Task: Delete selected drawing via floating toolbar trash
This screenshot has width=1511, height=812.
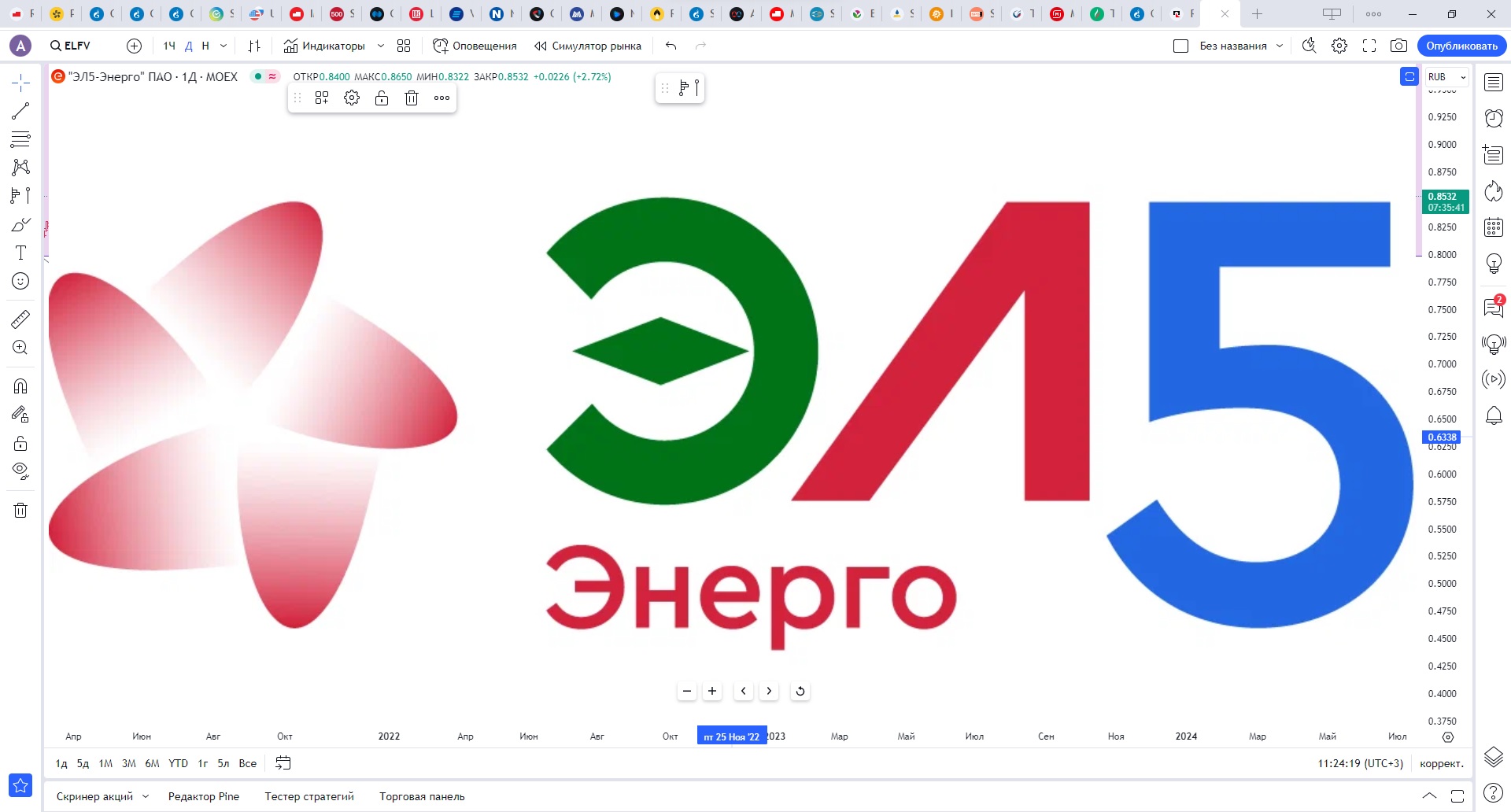Action: click(x=412, y=98)
